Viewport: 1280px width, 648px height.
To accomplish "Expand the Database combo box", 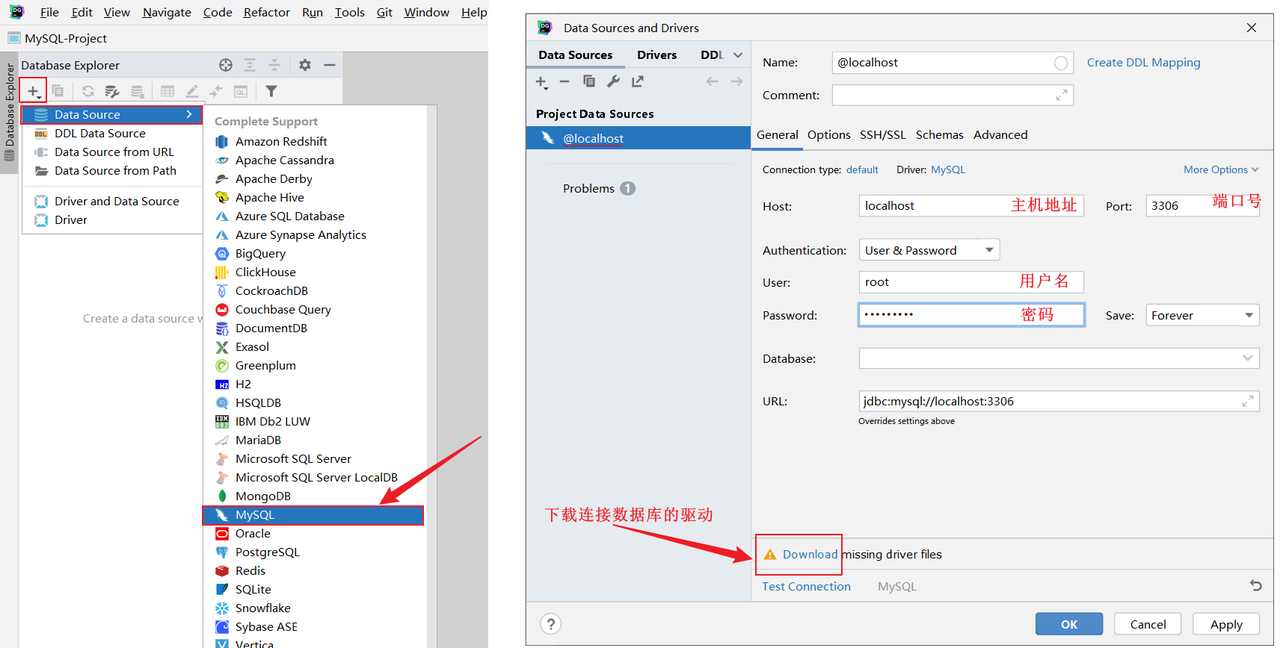I will tap(1247, 358).
